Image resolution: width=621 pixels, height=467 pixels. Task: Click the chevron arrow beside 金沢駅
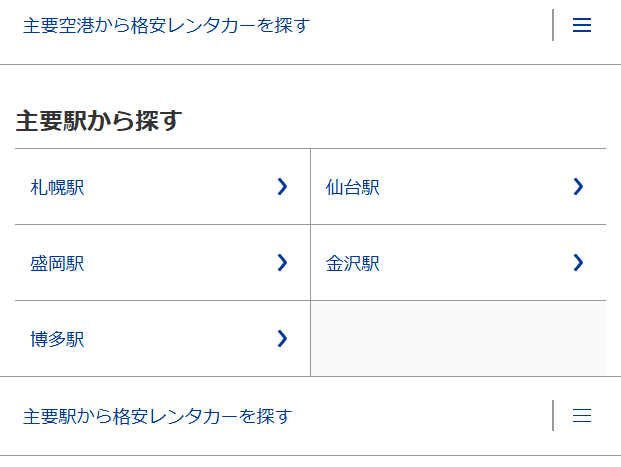577,262
